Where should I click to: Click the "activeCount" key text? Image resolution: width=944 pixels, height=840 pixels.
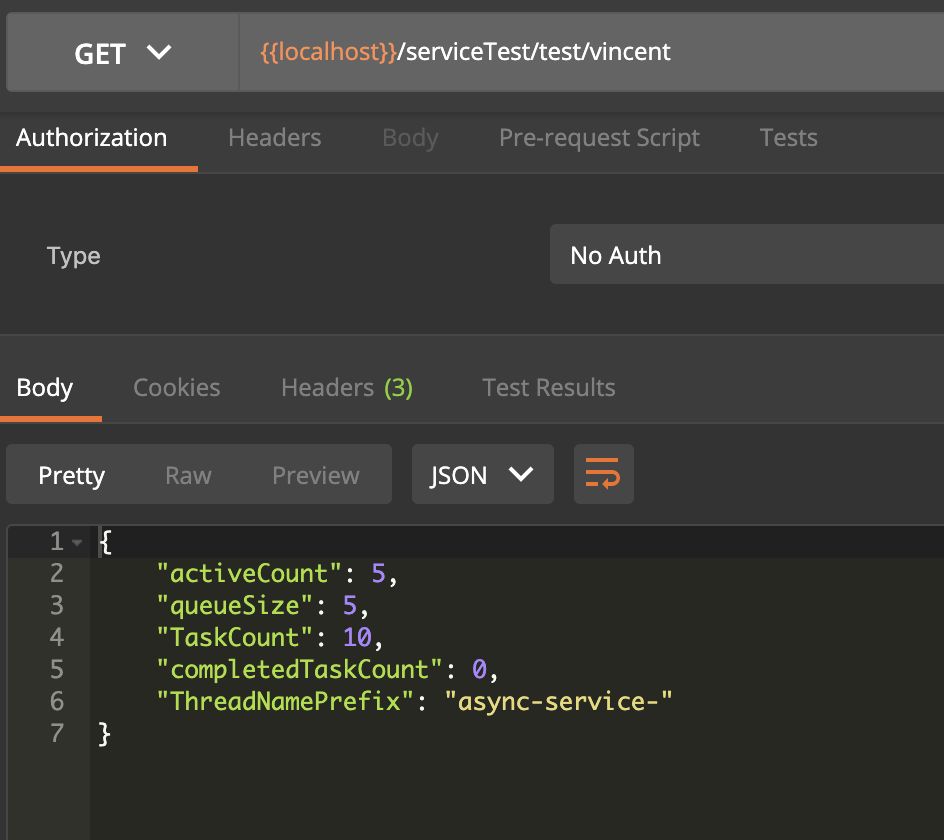point(249,573)
